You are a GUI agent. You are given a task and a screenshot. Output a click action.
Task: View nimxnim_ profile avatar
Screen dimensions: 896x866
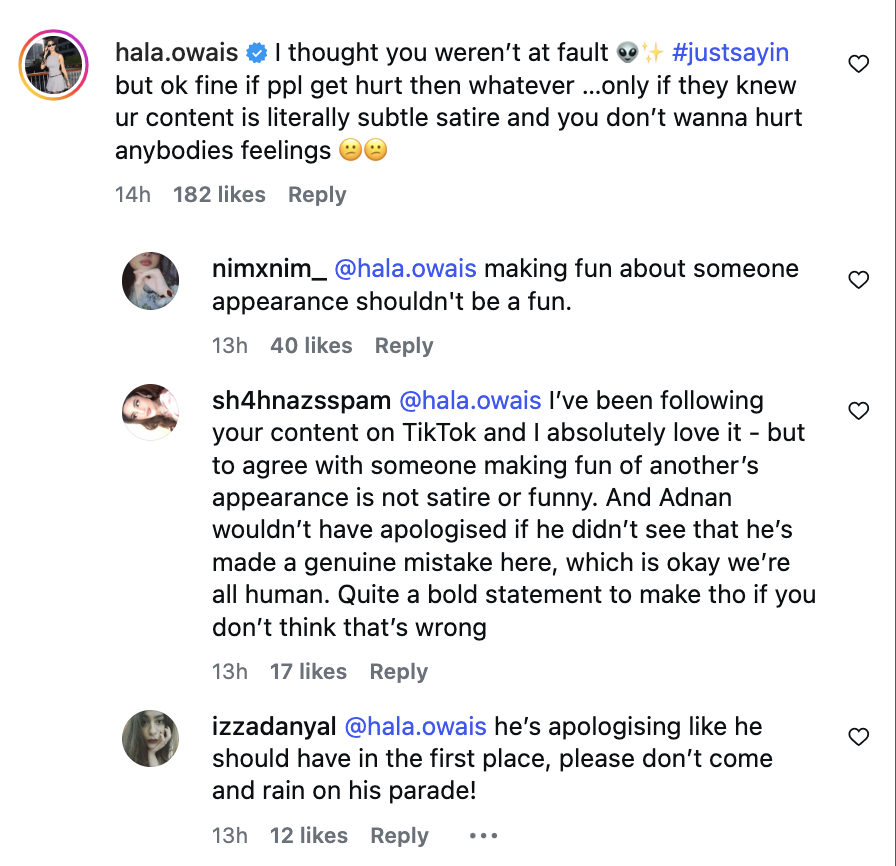[150, 281]
